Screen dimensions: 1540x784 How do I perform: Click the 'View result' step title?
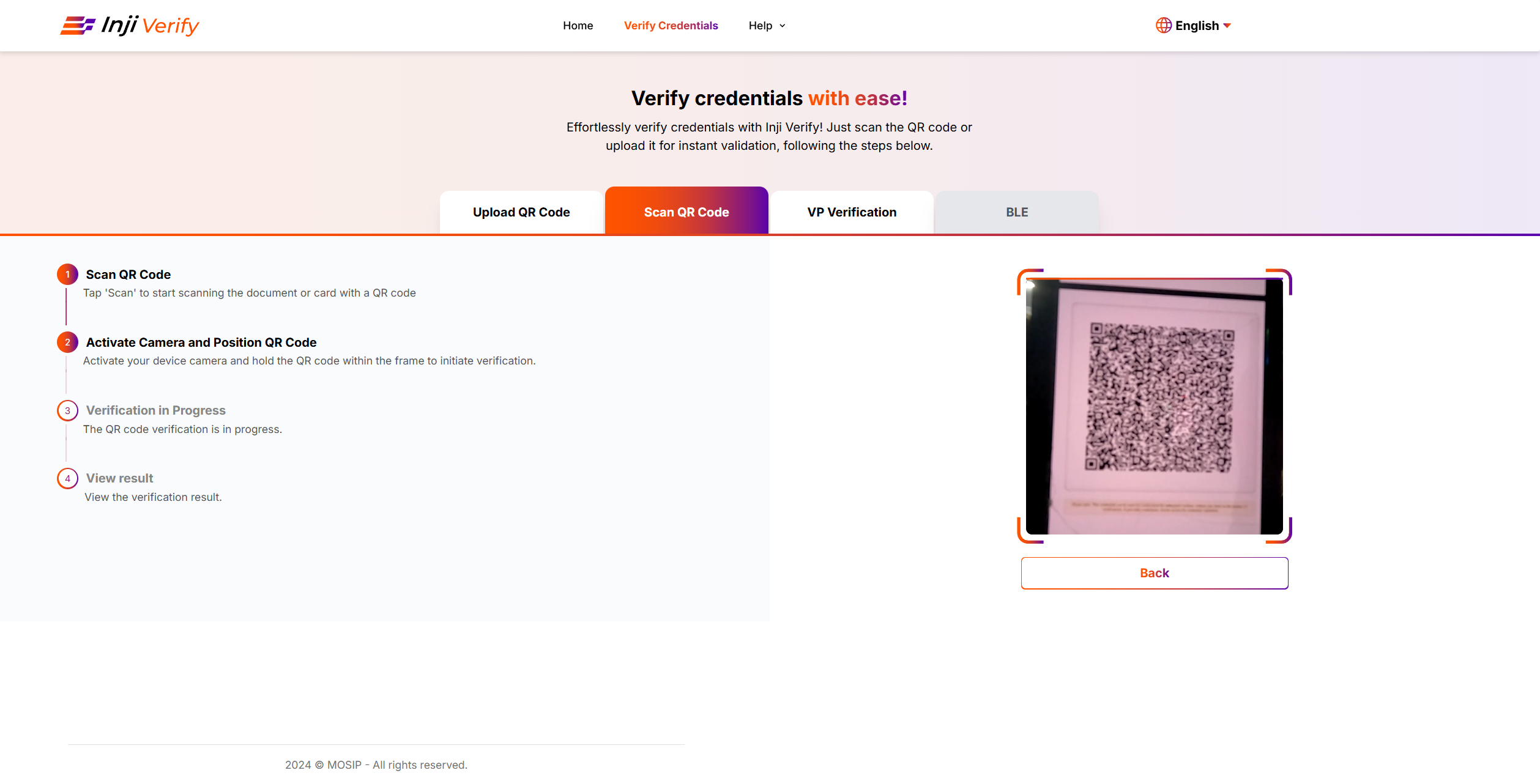point(120,478)
